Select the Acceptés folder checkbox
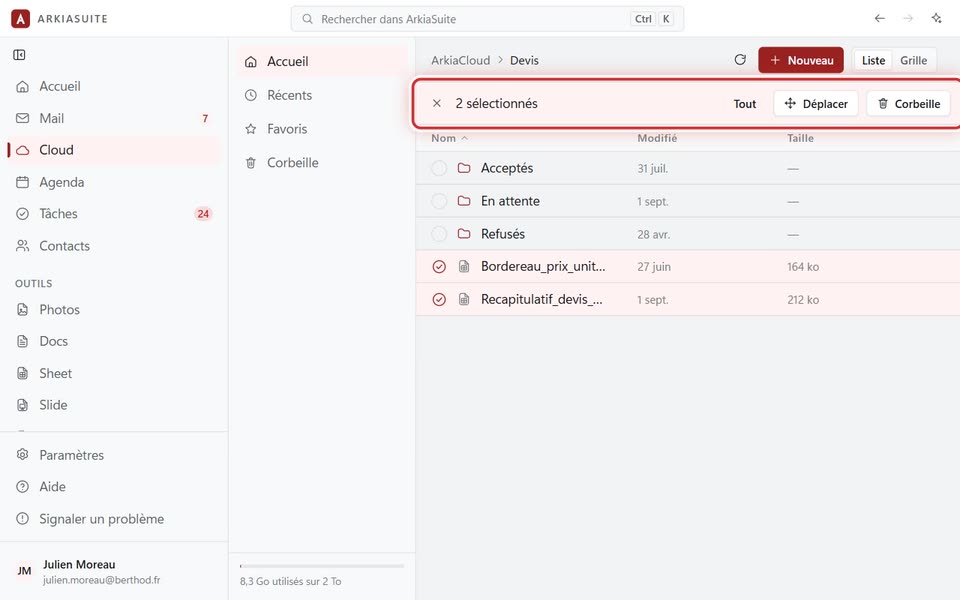Viewport: 960px width, 600px height. pyautogui.click(x=439, y=168)
